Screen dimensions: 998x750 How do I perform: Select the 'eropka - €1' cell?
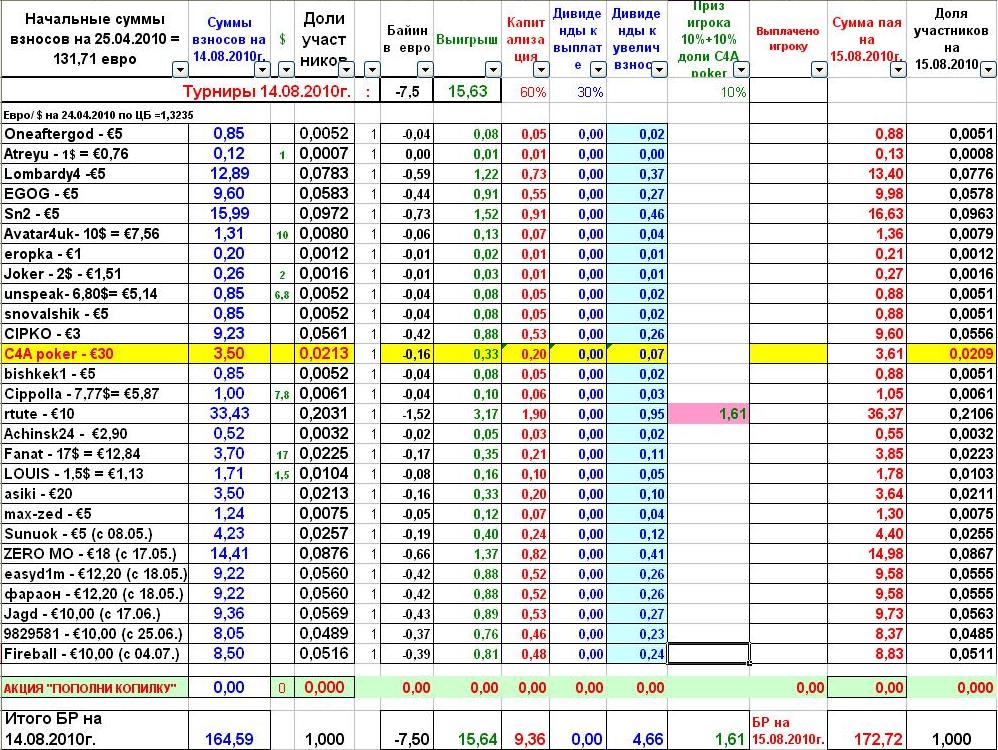(95, 253)
